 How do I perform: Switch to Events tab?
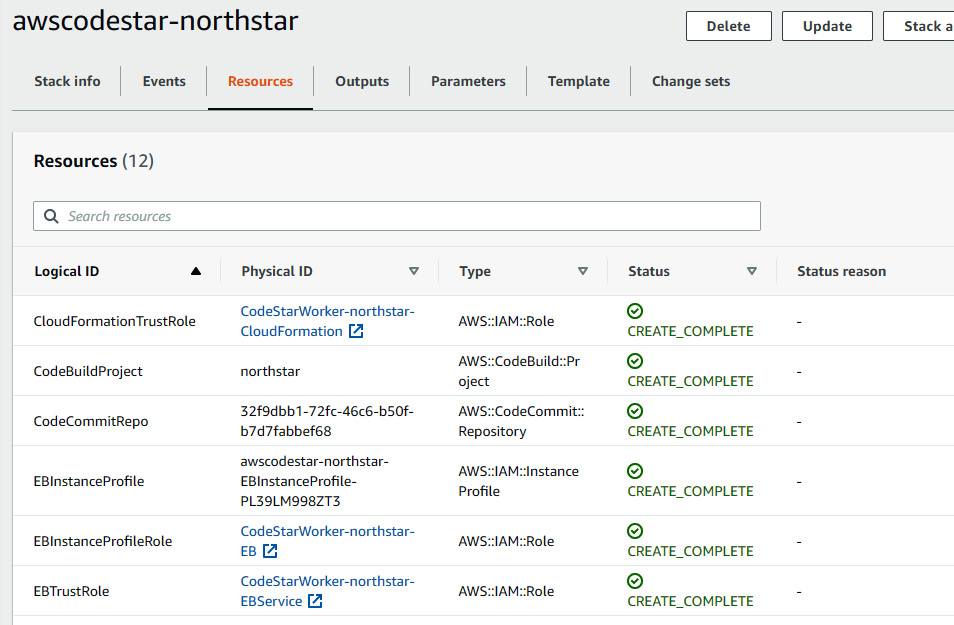pyautogui.click(x=164, y=81)
